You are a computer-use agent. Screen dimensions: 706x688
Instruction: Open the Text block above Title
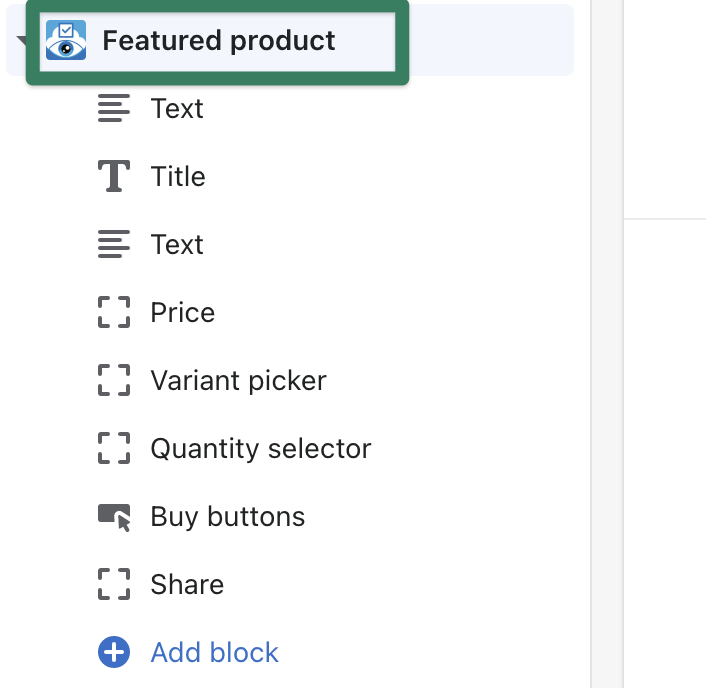click(x=177, y=108)
